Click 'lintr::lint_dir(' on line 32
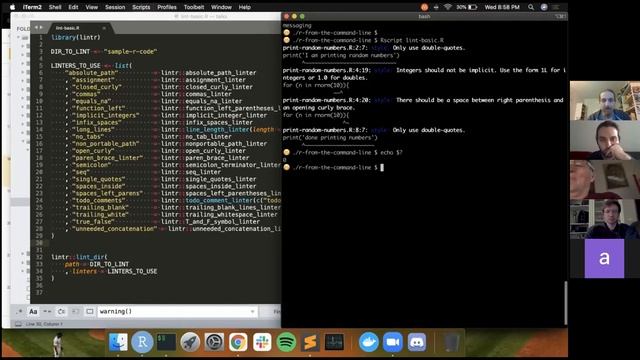The width and height of the screenshot is (640, 360). (x=79, y=257)
